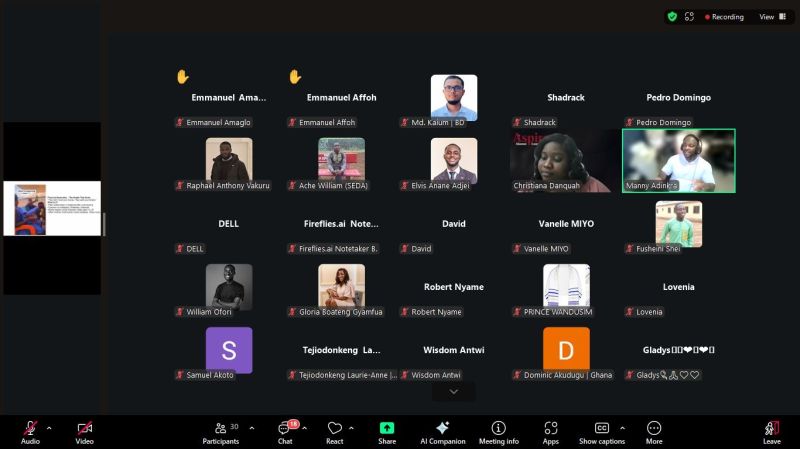Select the Lovenia participant tile
This screenshot has width=800, height=449.
(679, 287)
